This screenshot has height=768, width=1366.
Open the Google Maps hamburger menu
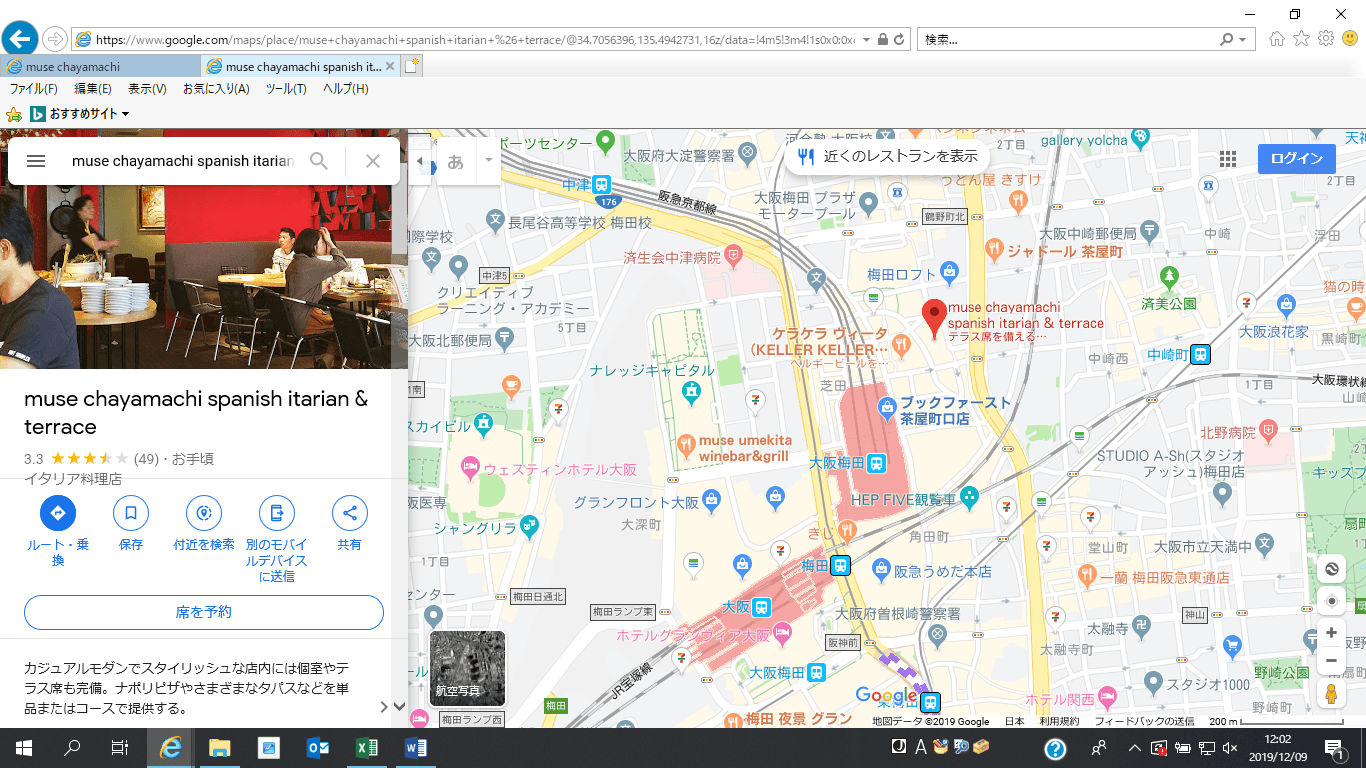36,161
